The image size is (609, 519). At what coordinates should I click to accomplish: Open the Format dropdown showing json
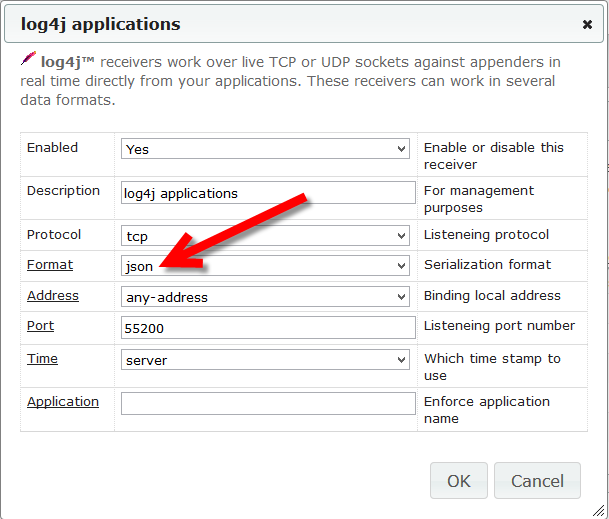point(265,266)
